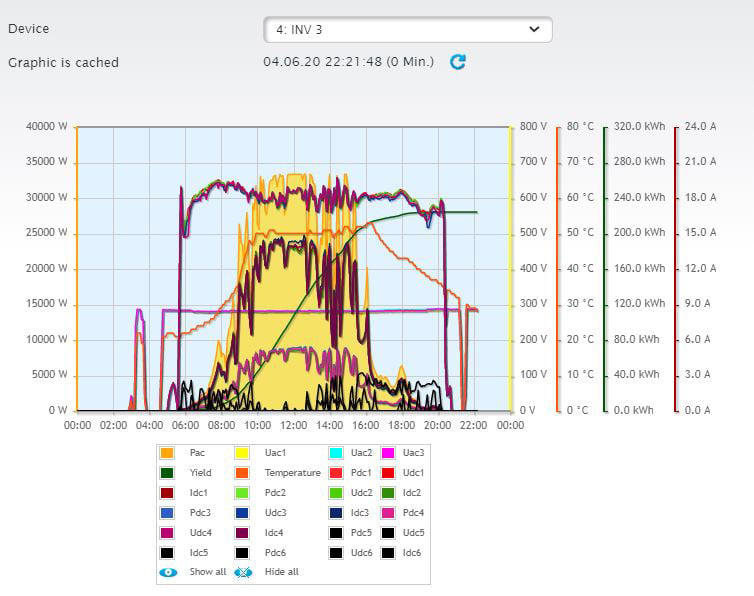The image size is (754, 596).
Task: Click the Uac1 legend label
Action: (x=275, y=453)
